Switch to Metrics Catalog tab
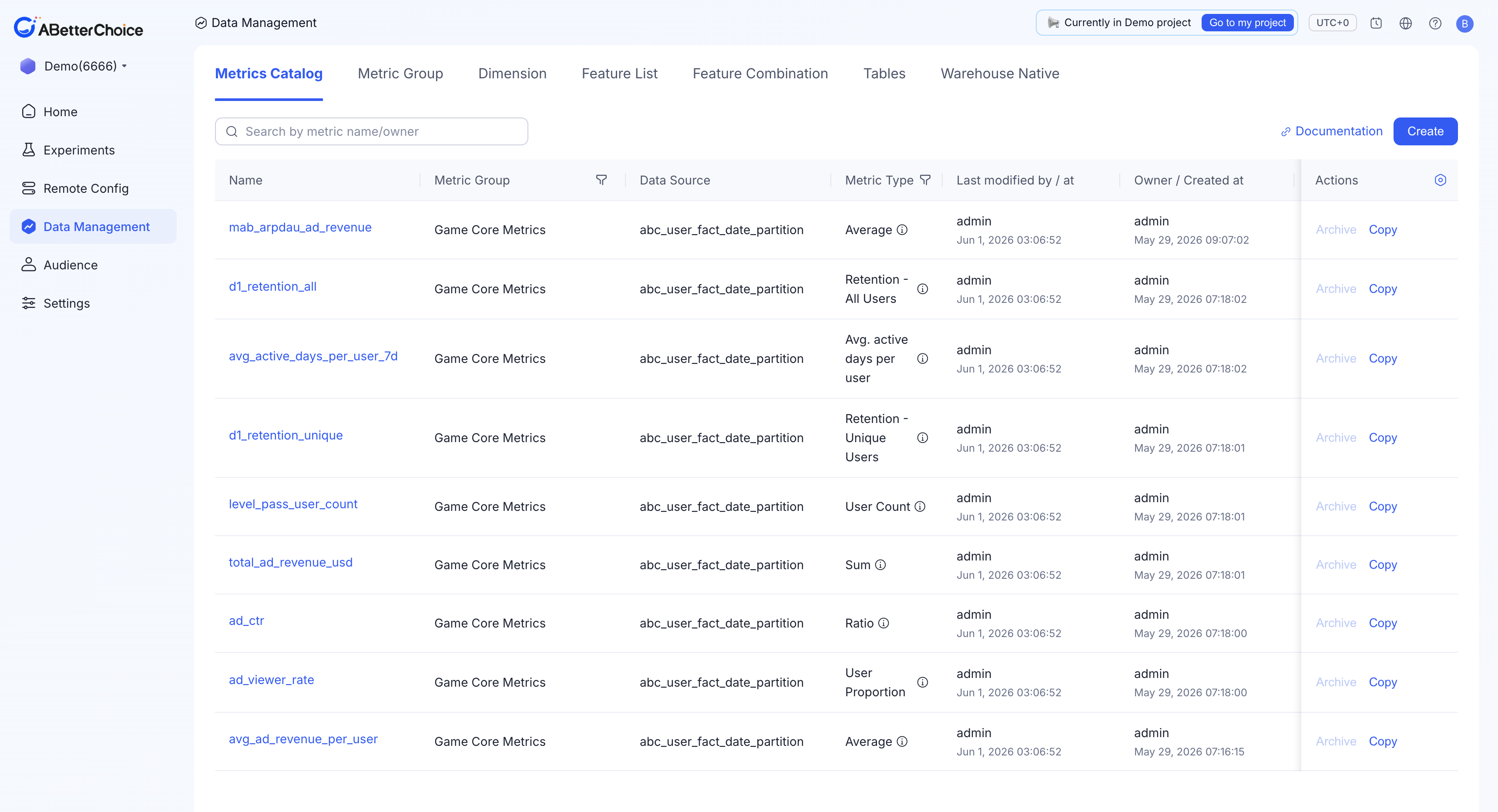 pyautogui.click(x=269, y=74)
